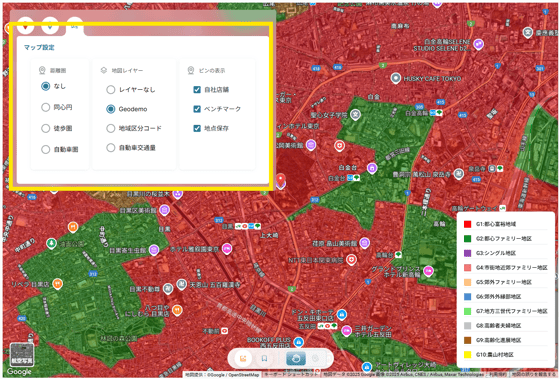Switch to 航空写真 aerial photo view
This screenshot has width=560, height=379.
pos(22,355)
